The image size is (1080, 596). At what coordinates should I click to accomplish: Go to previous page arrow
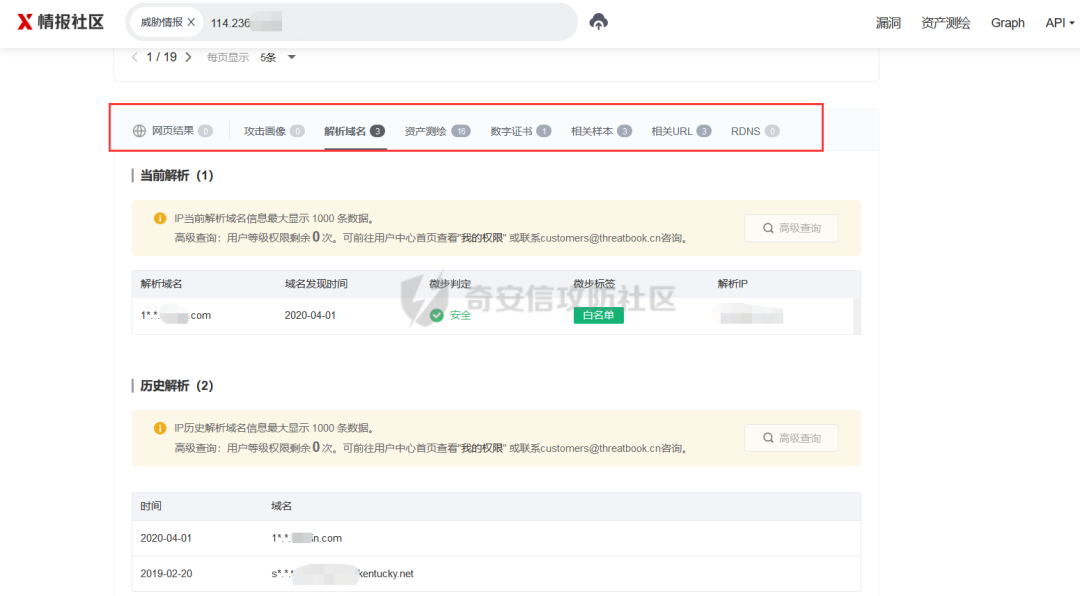pos(135,57)
